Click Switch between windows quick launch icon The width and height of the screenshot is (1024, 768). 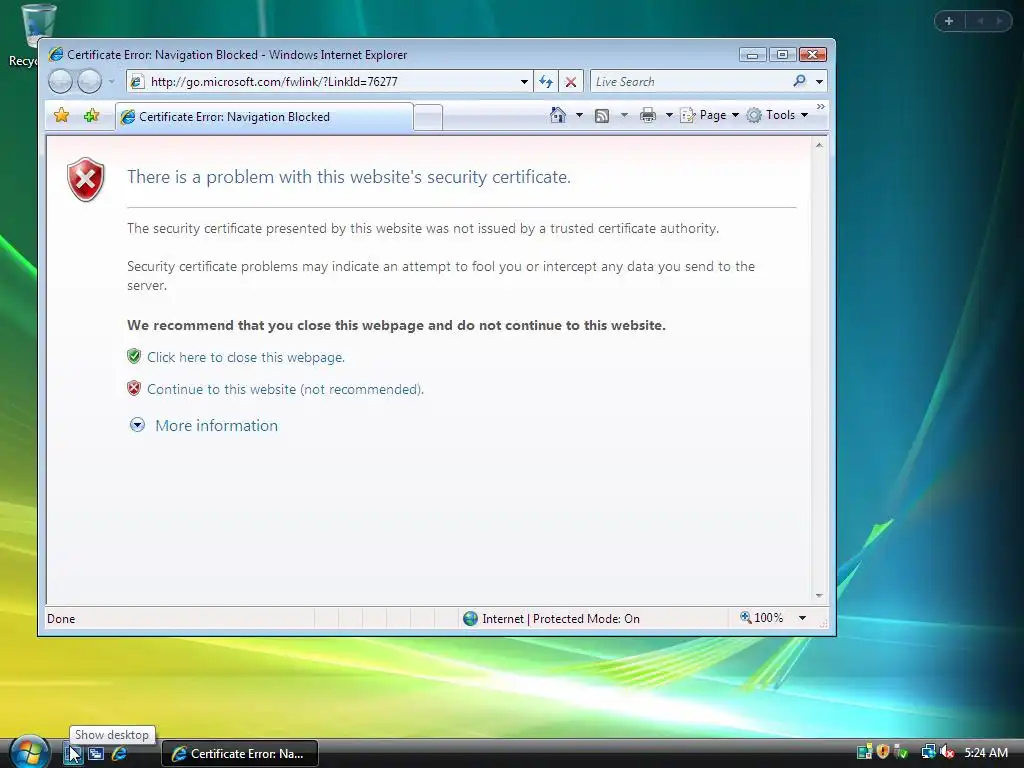pyautogui.click(x=96, y=754)
